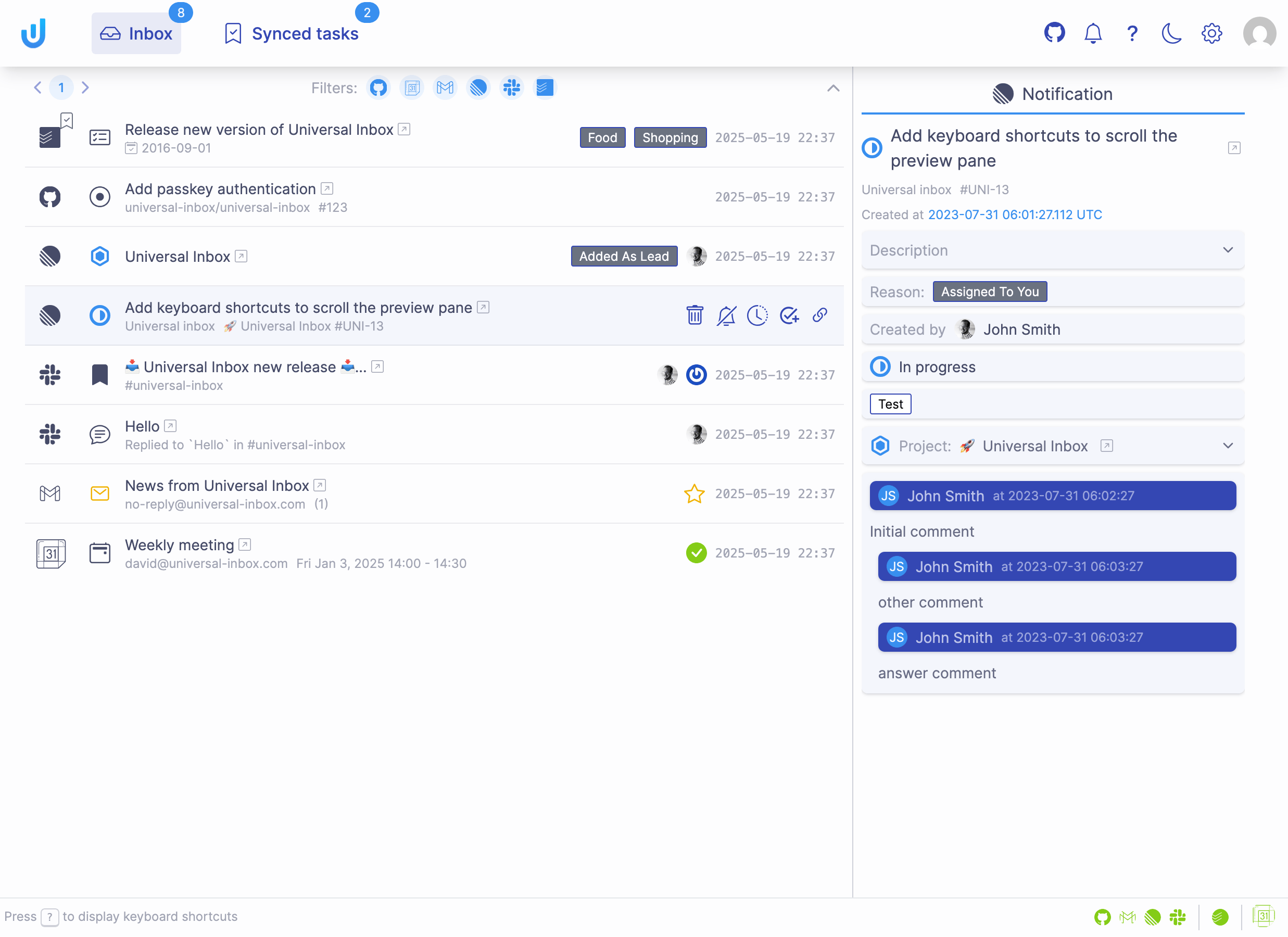Expand the Project Universal Inbox section

[1228, 446]
